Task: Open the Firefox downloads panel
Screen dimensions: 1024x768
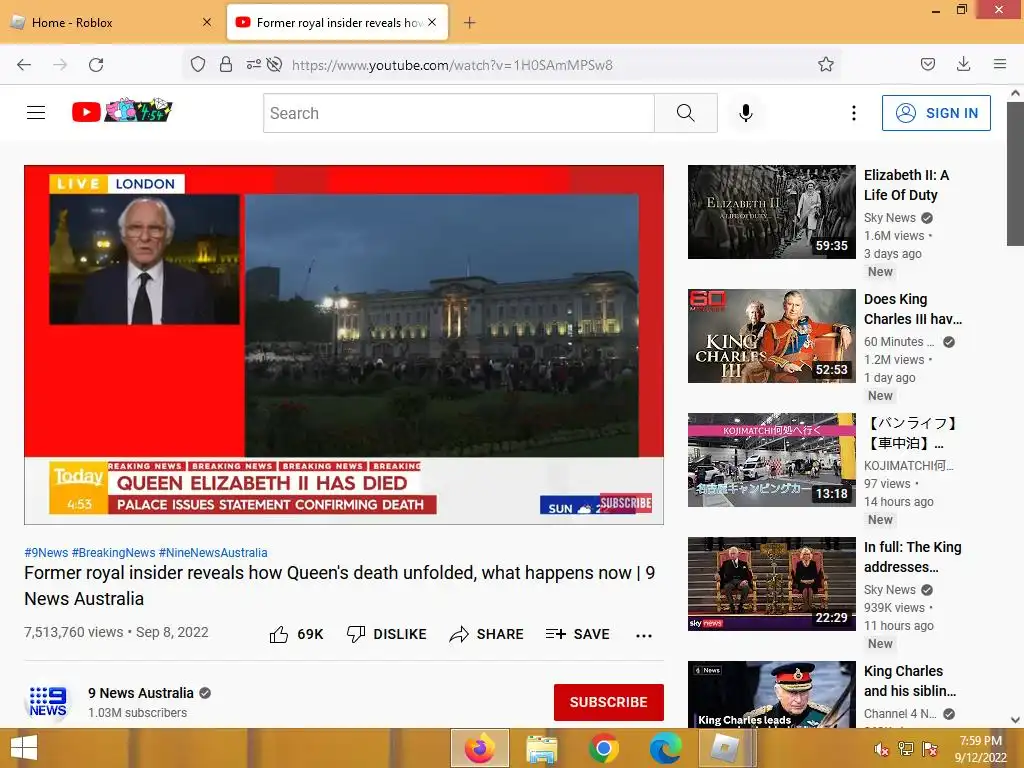Action: point(963,64)
